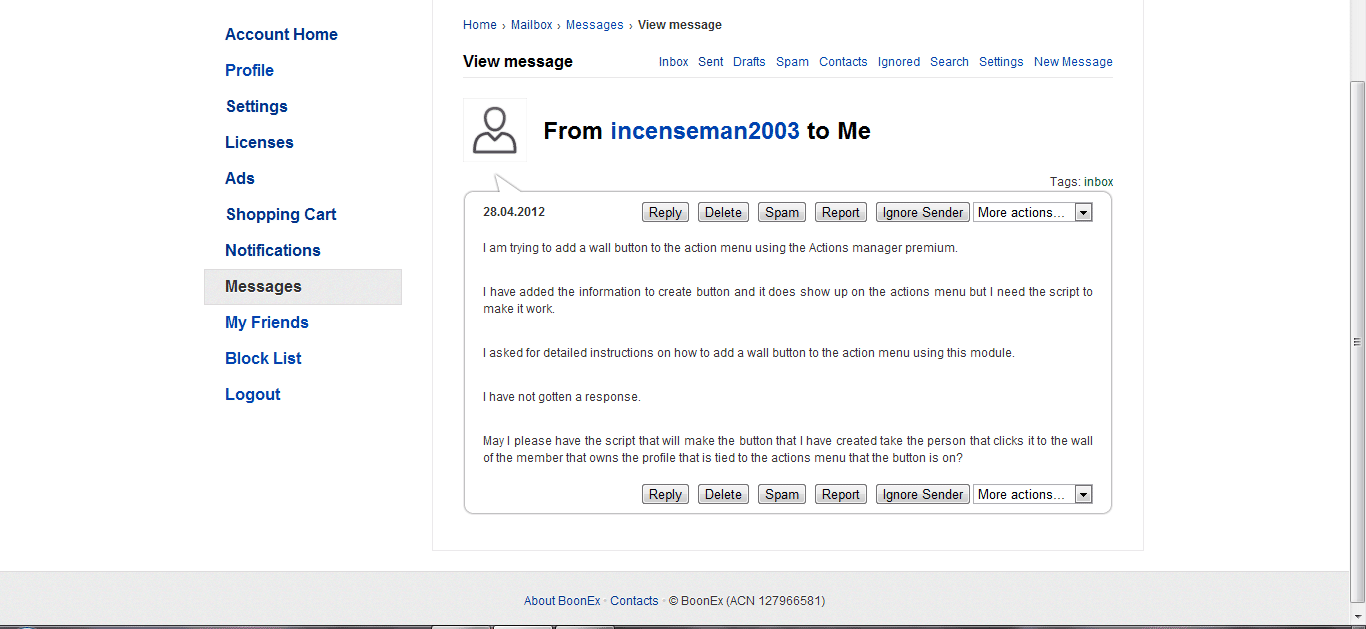Expand the bottom More actions dropdown
Viewport: 1366px width, 629px height.
pos(1032,494)
